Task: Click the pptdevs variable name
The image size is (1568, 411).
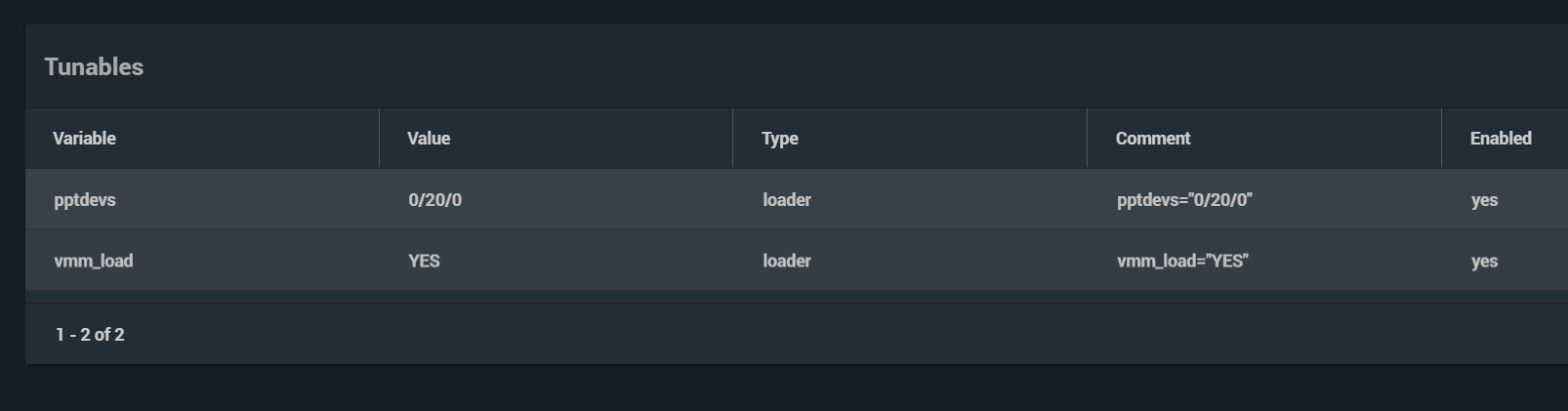Action: click(85, 200)
